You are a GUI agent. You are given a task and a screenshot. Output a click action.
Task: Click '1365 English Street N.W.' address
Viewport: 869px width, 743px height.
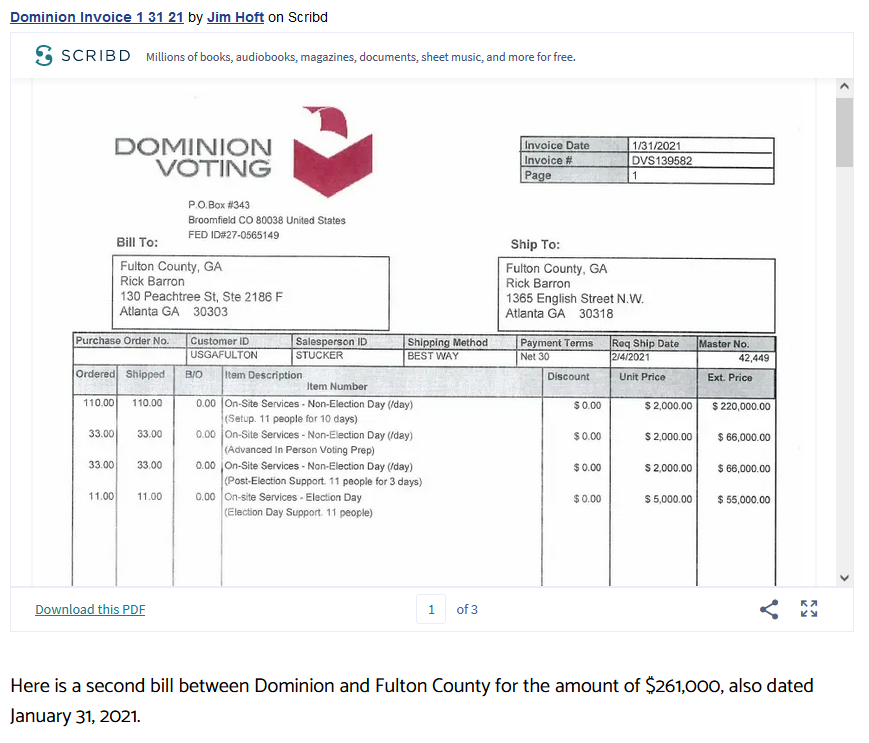click(x=574, y=299)
